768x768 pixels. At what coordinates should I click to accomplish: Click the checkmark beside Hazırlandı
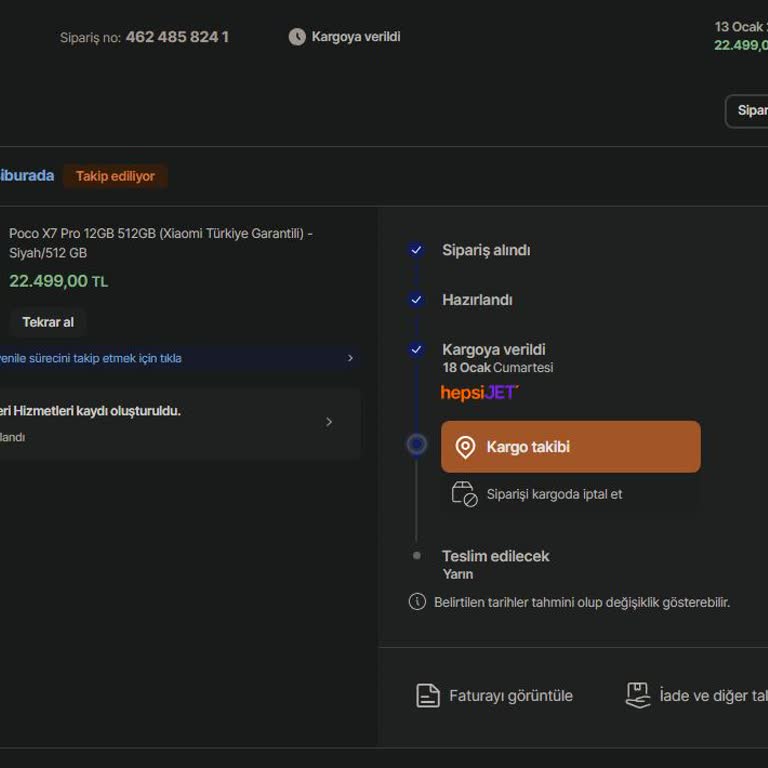pos(416,300)
